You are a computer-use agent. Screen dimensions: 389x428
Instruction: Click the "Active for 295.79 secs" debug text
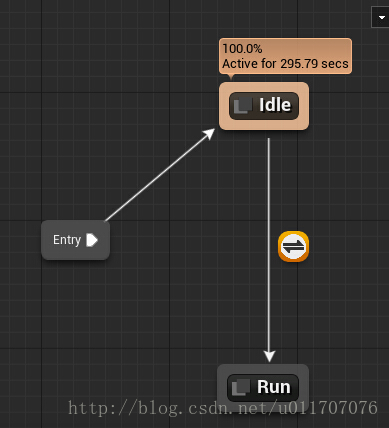285,63
